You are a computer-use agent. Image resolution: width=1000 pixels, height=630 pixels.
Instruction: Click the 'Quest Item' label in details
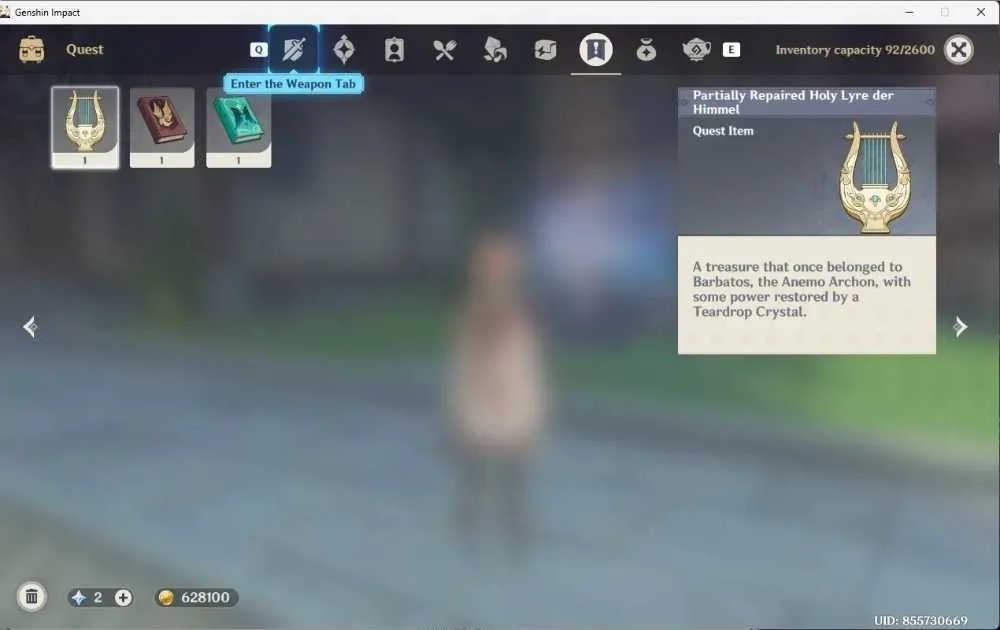tap(723, 131)
